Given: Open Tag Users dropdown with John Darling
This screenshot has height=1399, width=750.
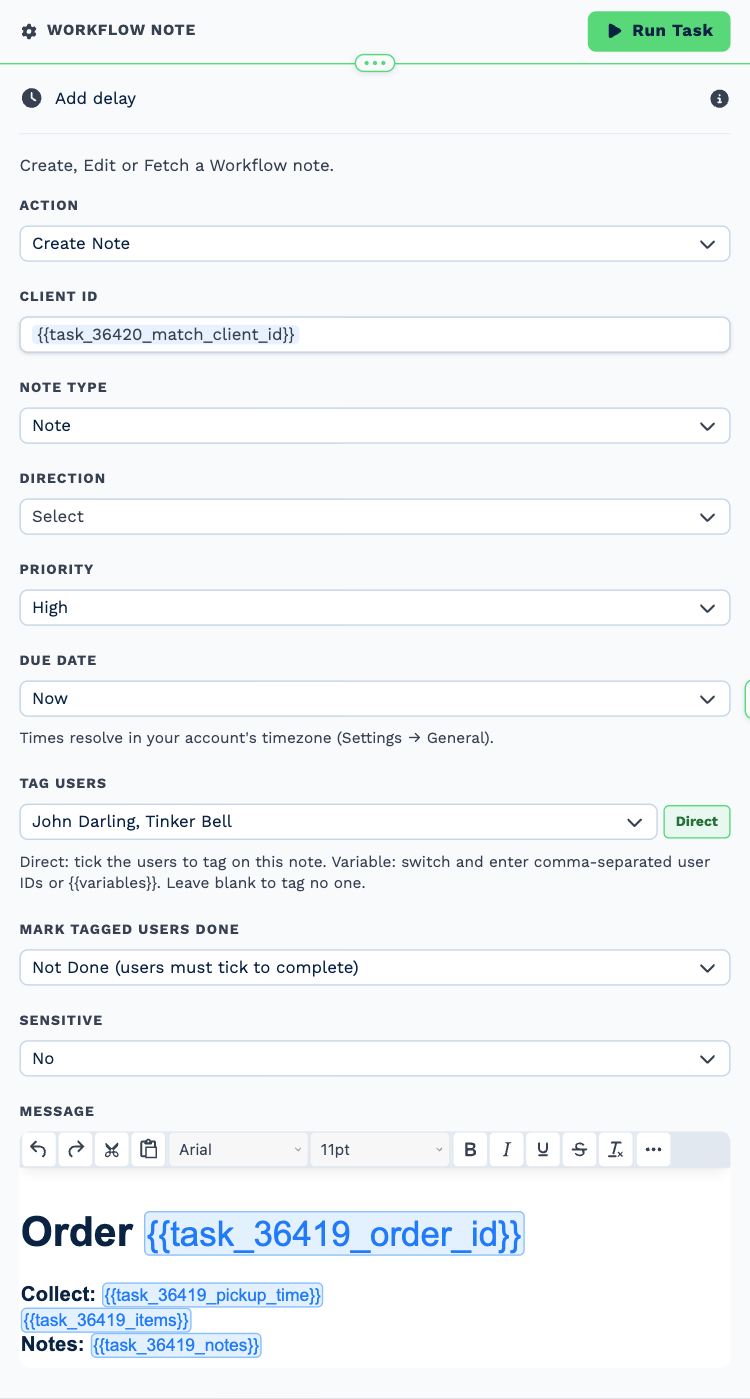Looking at the screenshot, I should coord(338,822).
